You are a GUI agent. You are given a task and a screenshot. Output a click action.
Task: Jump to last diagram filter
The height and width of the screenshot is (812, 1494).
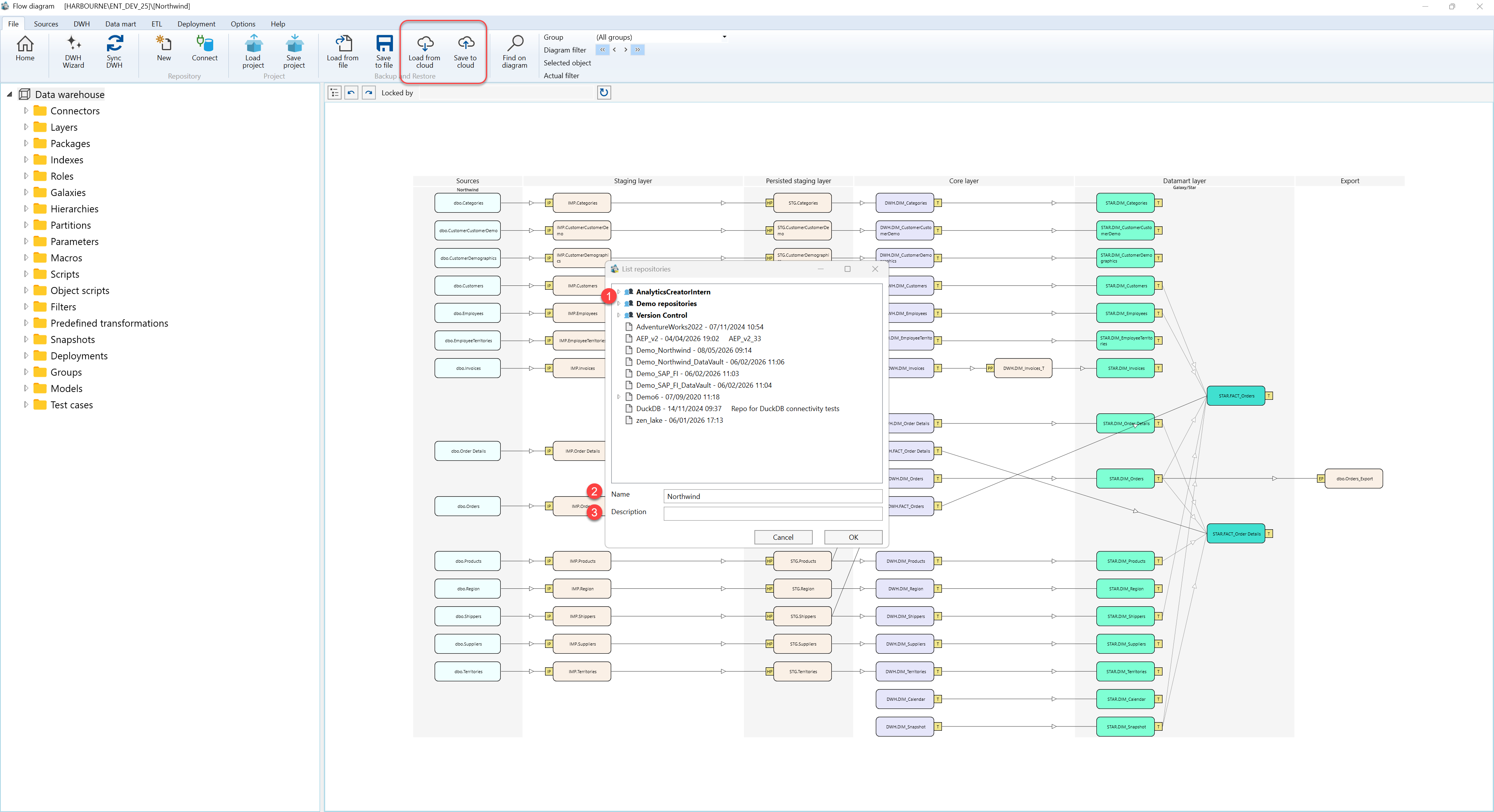637,50
